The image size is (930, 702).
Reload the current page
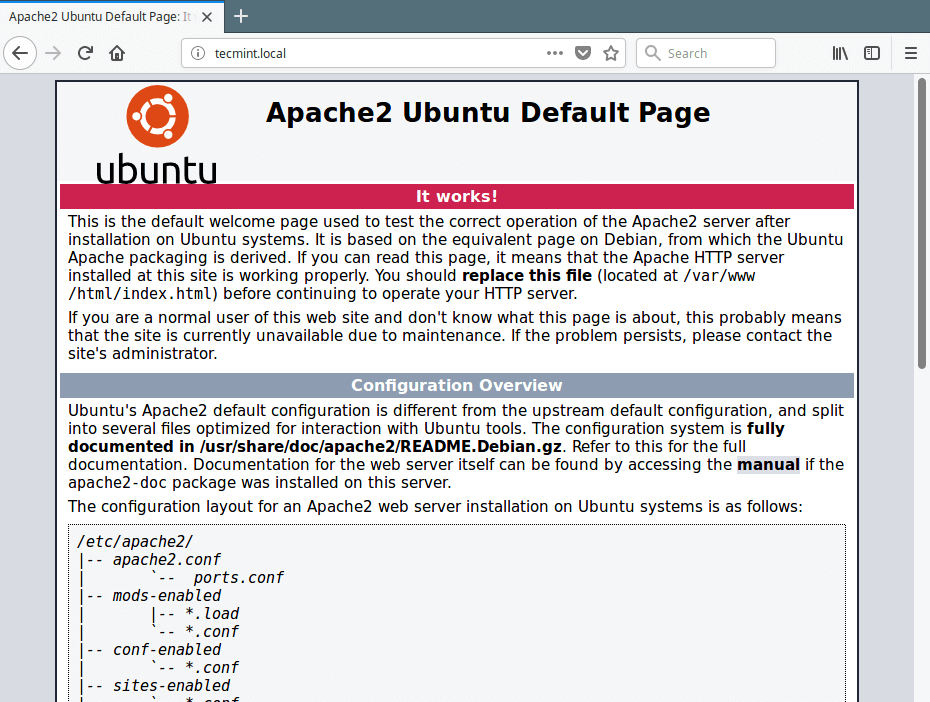click(x=86, y=53)
